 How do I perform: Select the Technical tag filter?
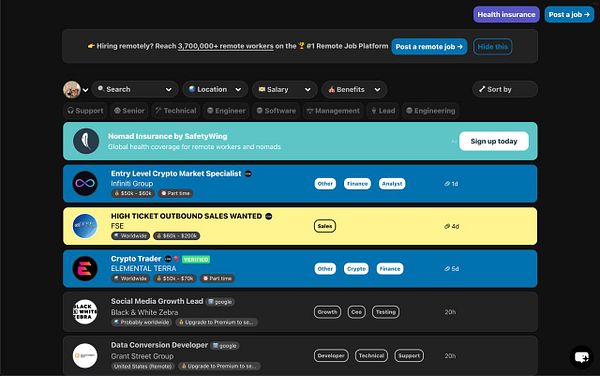(x=176, y=111)
